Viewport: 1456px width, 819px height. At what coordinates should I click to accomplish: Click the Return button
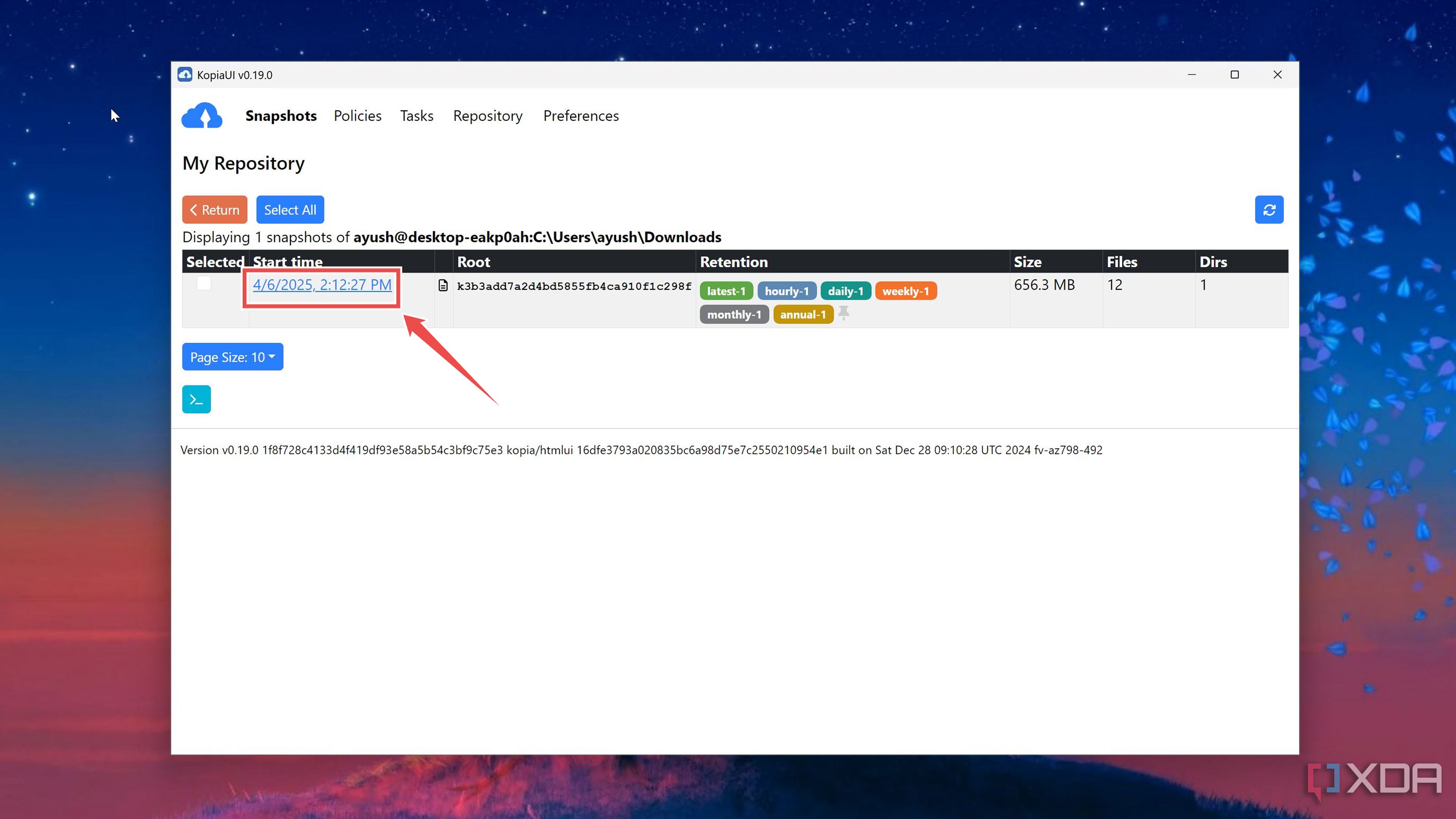(214, 209)
